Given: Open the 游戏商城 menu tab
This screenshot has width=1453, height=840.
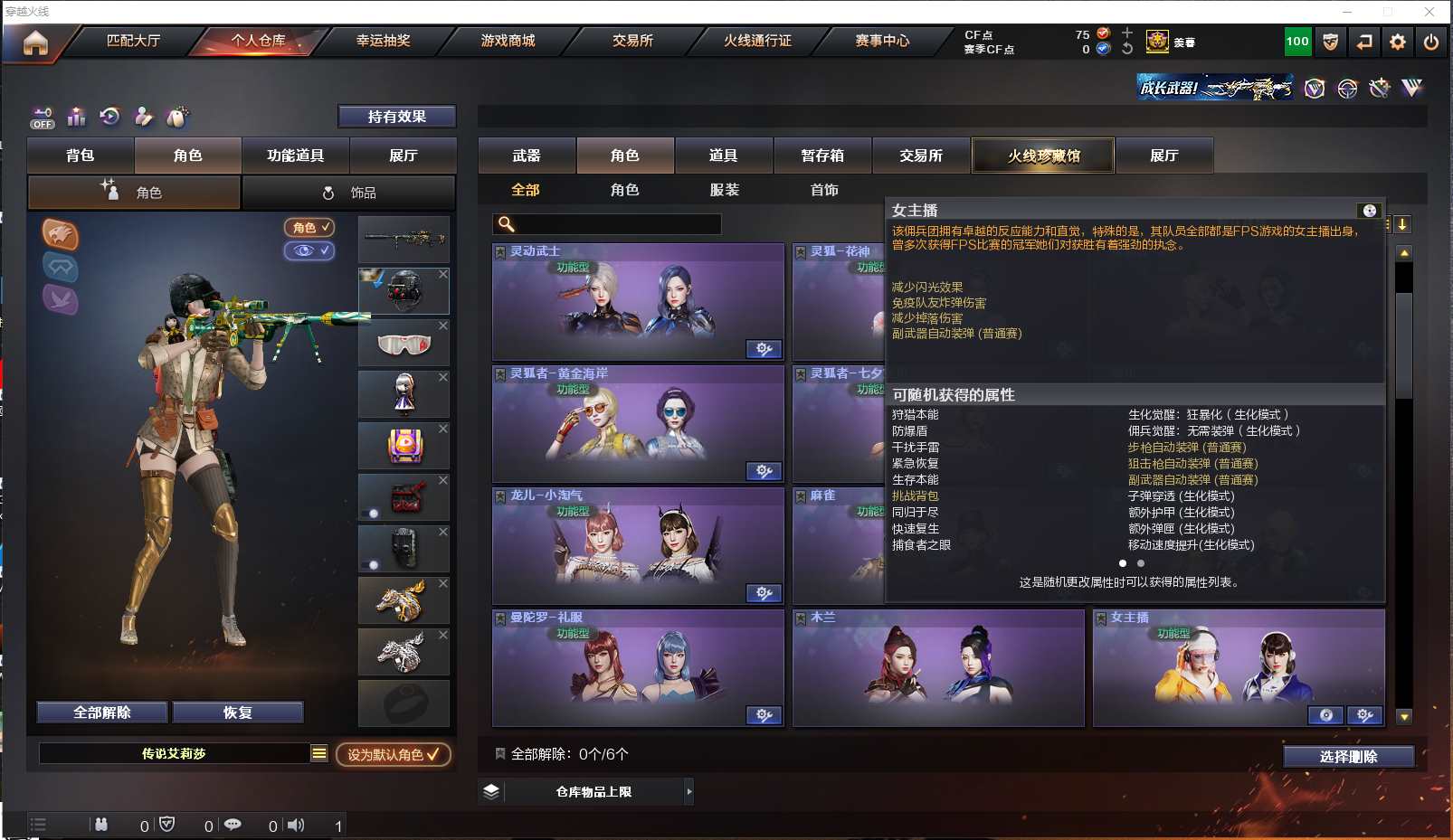Looking at the screenshot, I should [x=508, y=41].
